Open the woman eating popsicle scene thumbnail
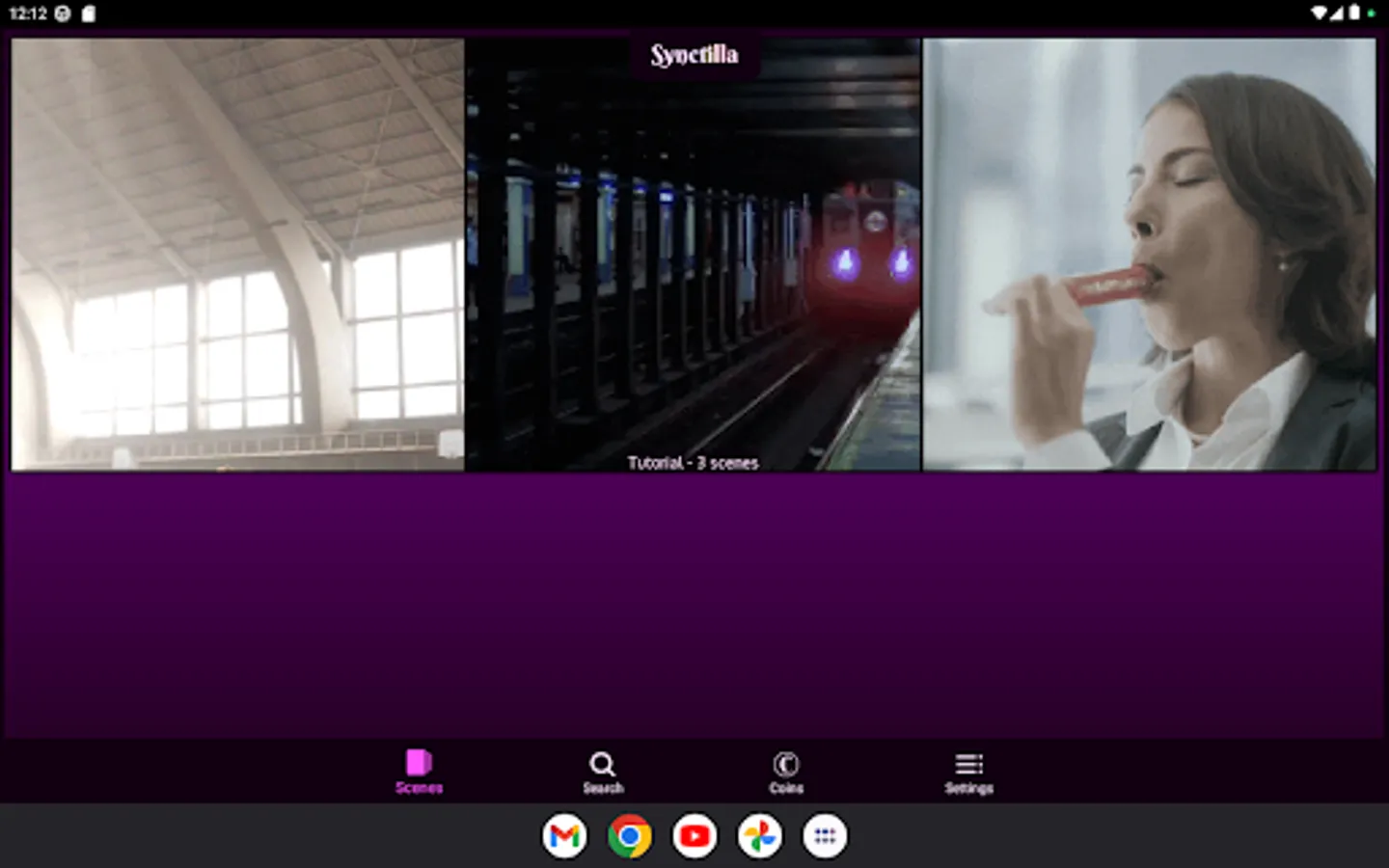This screenshot has height=868, width=1389. pos(1150,255)
